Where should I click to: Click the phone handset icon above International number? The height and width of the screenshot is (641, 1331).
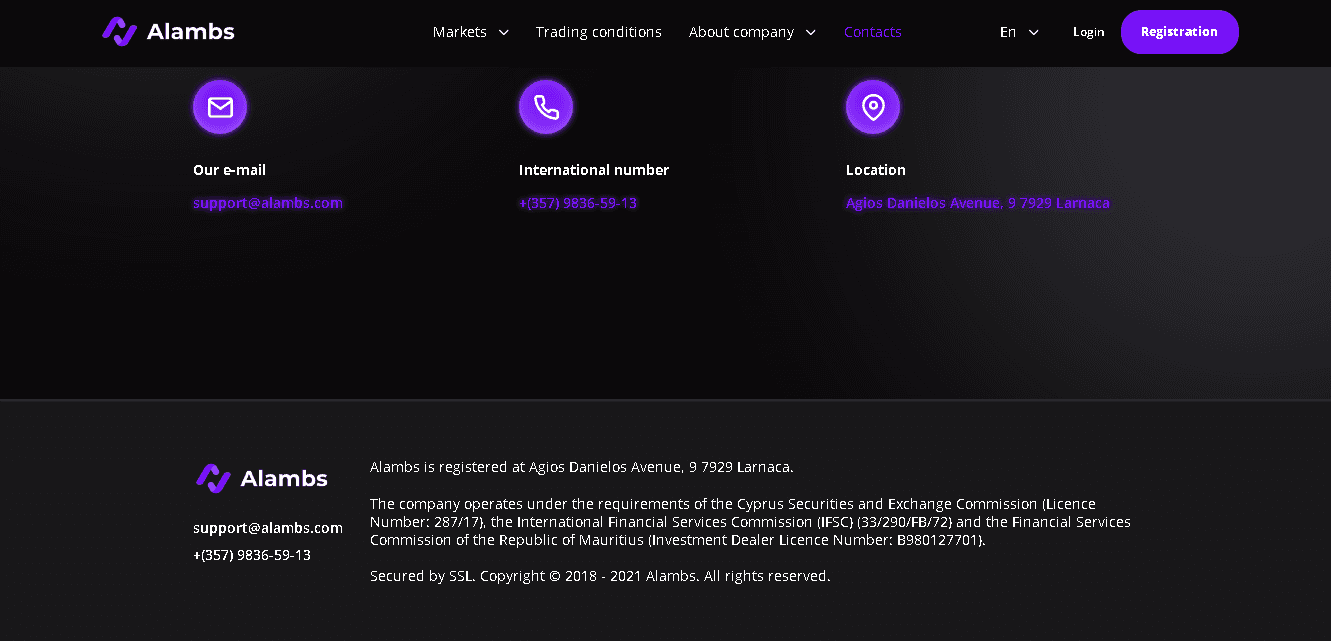tap(546, 106)
